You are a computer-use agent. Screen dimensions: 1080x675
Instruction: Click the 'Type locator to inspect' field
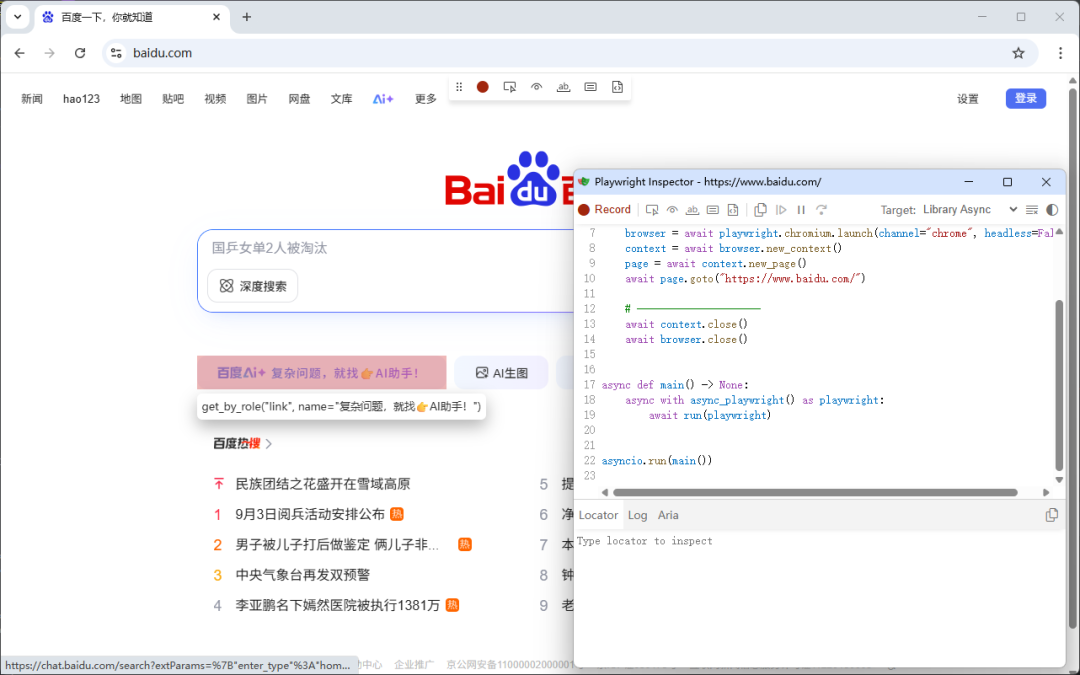point(820,541)
